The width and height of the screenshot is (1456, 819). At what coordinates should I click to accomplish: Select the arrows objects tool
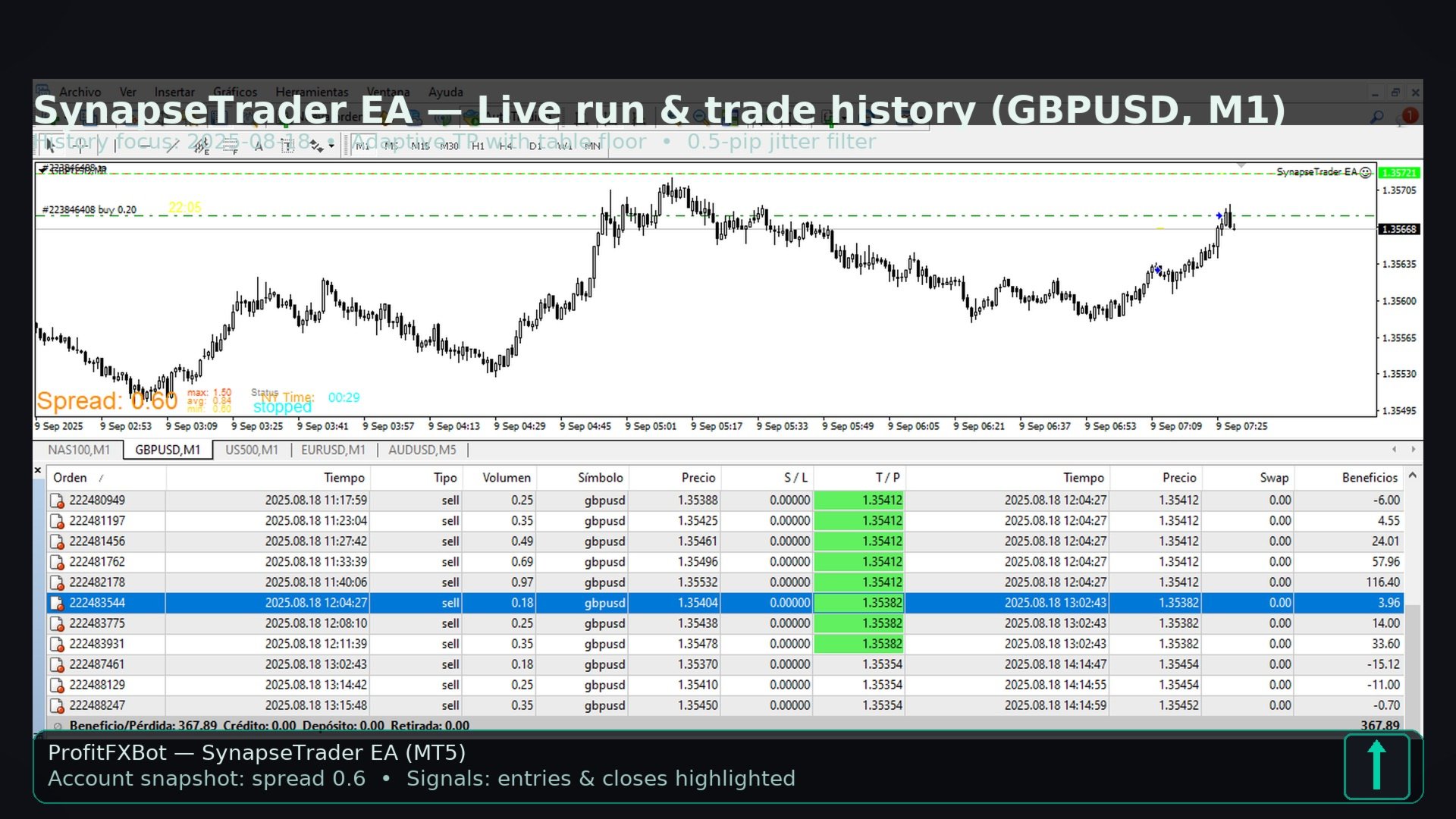(315, 146)
